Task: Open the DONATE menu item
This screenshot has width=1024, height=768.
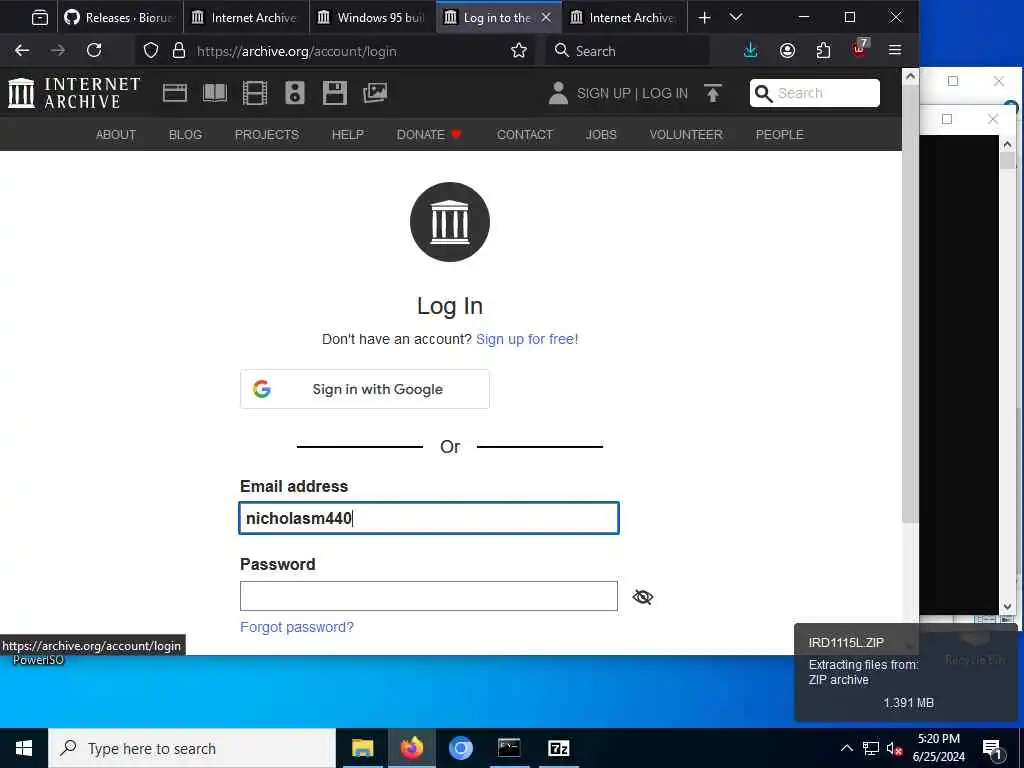Action: (x=428, y=135)
